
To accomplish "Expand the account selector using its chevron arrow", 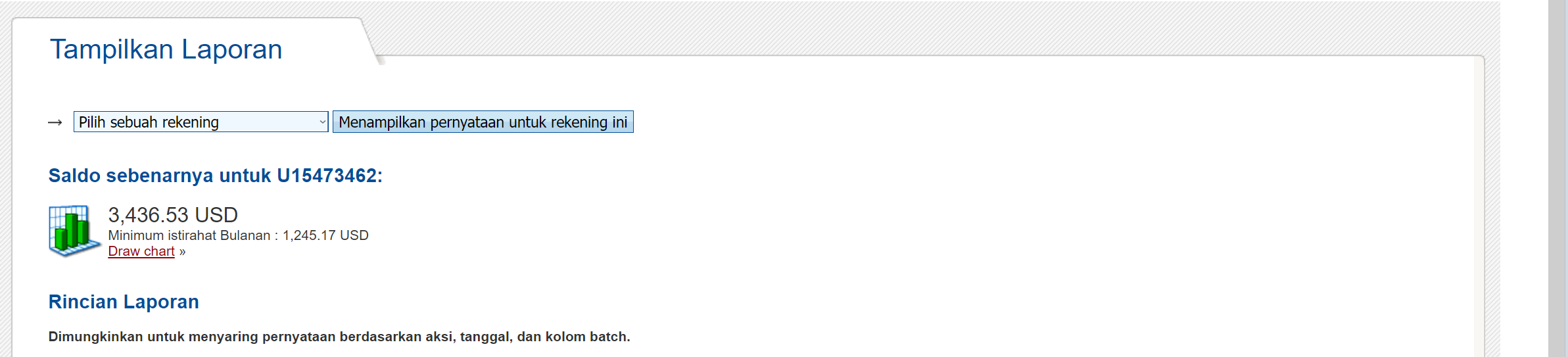I will click(x=322, y=122).
